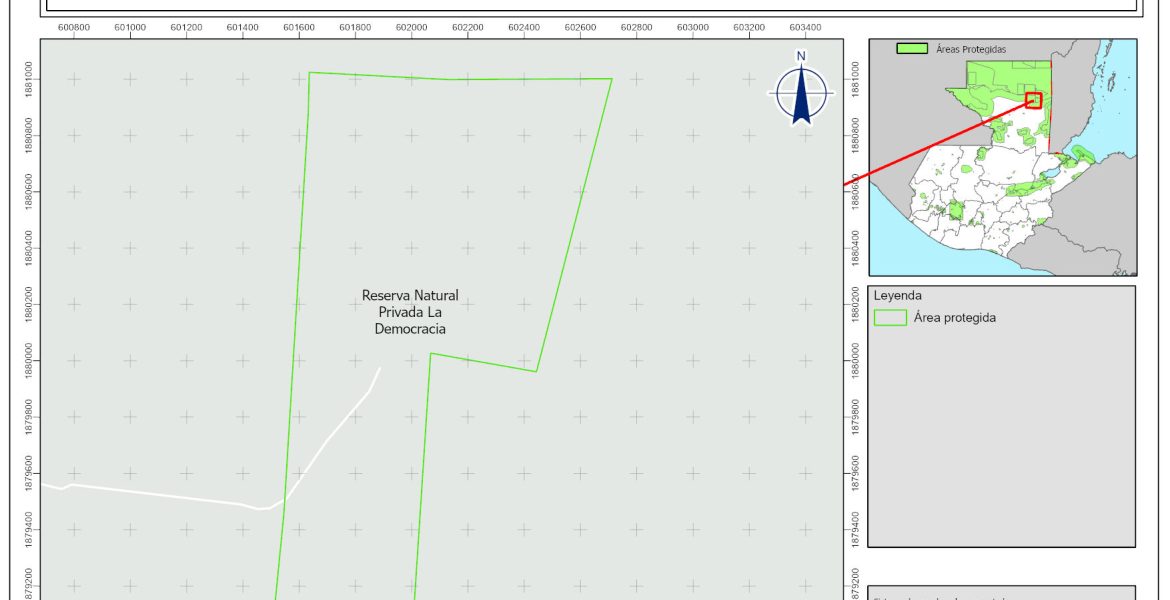Select the Reserva Natural Privada La Democracia label
This screenshot has width=1170, height=600.
tap(410, 312)
